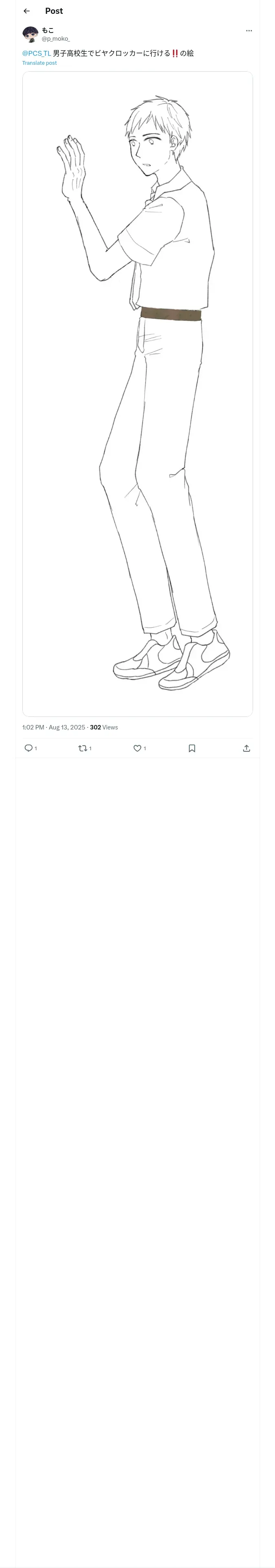Click the reply count number

tap(36, 749)
